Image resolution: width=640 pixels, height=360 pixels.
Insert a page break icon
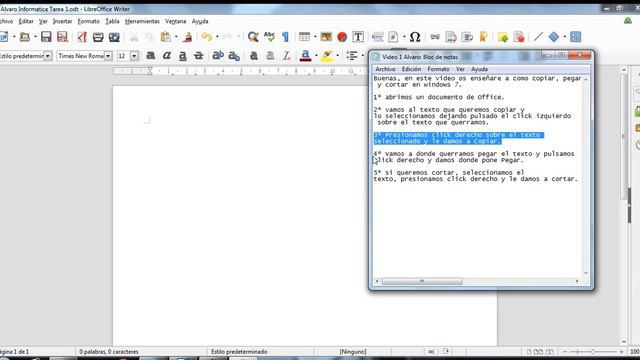click(x=378, y=37)
